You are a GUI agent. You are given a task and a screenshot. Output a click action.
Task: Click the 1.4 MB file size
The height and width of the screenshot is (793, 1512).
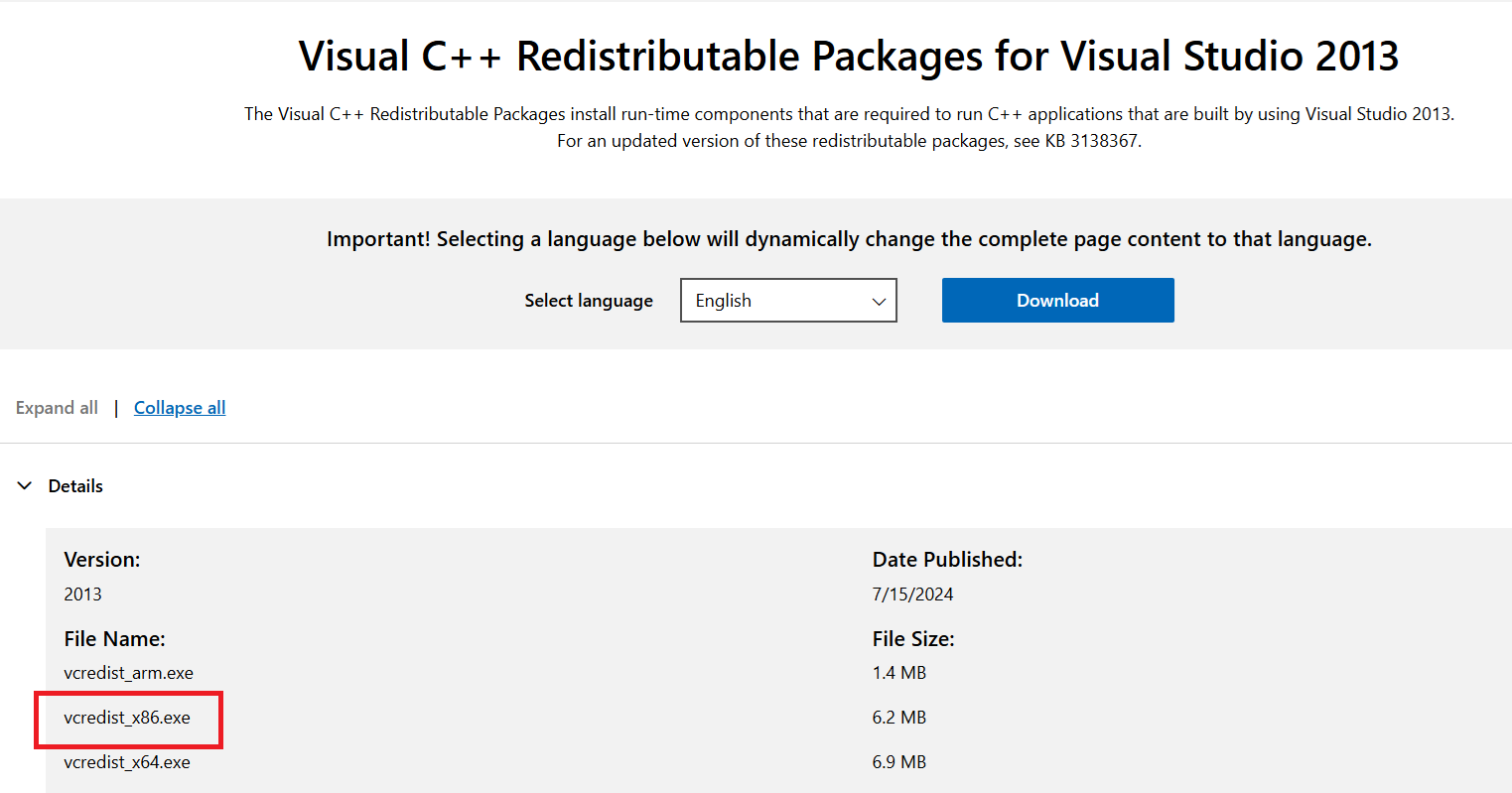coord(899,673)
